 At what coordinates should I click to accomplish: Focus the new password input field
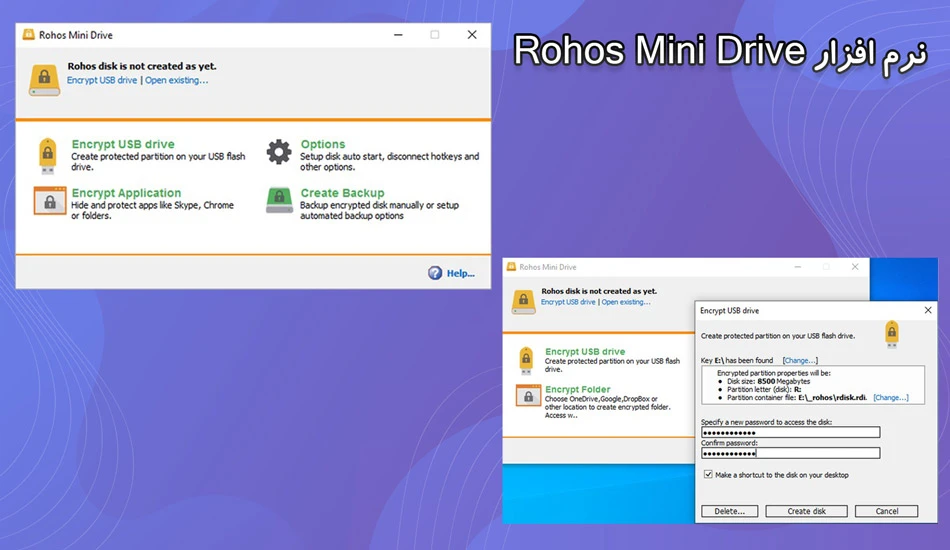(x=791, y=432)
